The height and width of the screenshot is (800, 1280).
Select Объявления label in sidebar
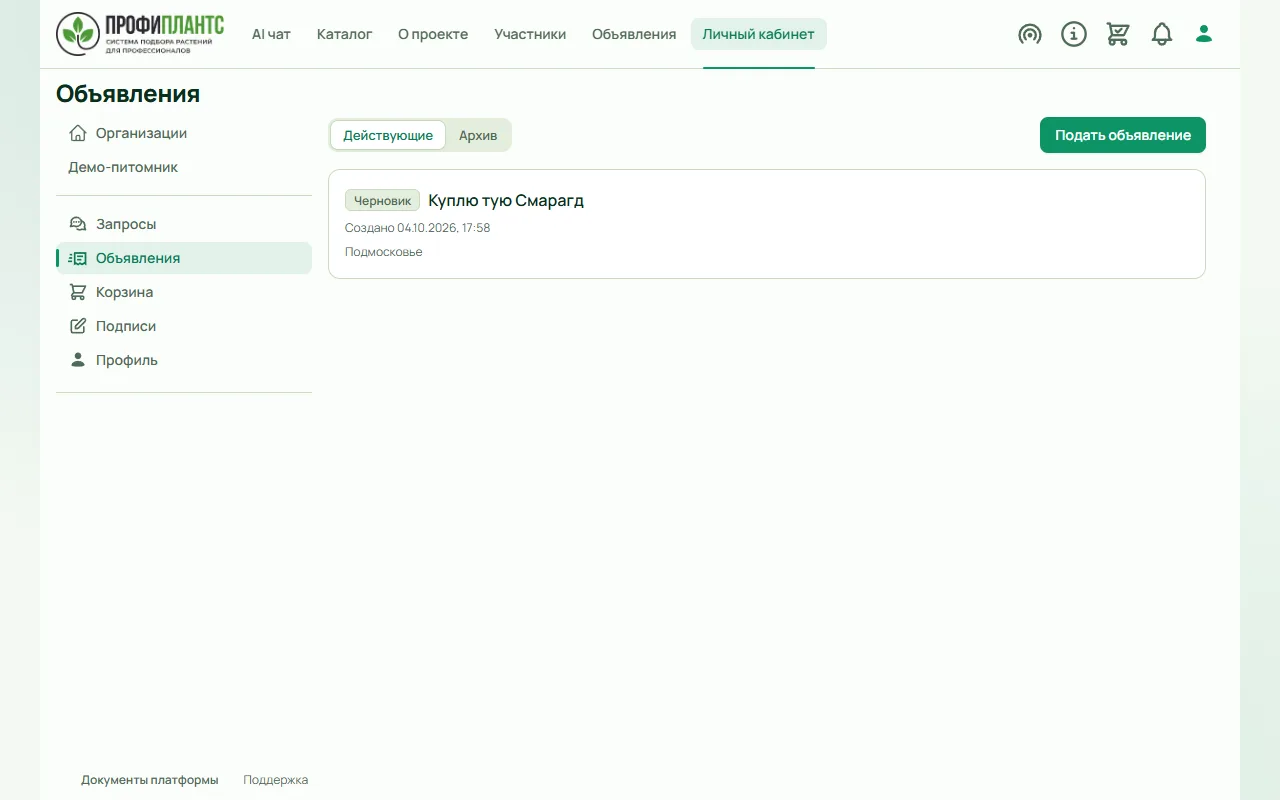coord(138,258)
